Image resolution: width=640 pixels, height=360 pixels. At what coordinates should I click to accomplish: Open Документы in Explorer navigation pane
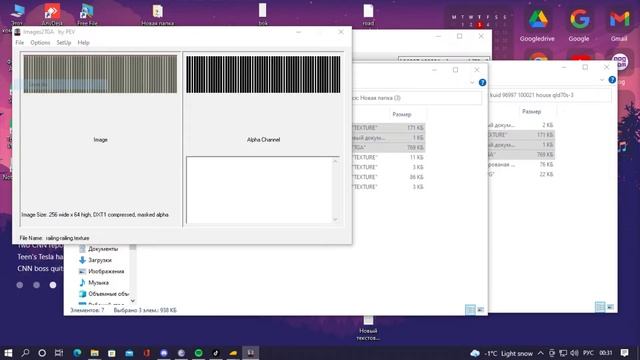tap(99, 249)
